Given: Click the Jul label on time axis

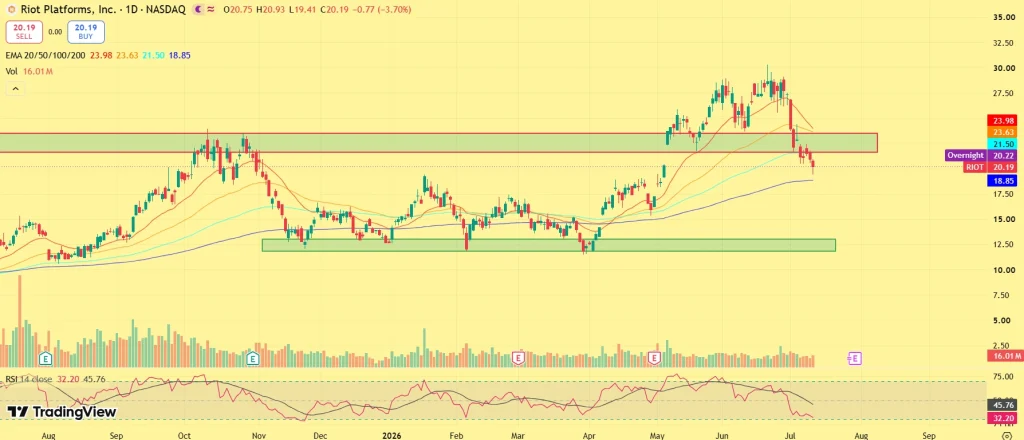Looking at the screenshot, I should (x=791, y=434).
